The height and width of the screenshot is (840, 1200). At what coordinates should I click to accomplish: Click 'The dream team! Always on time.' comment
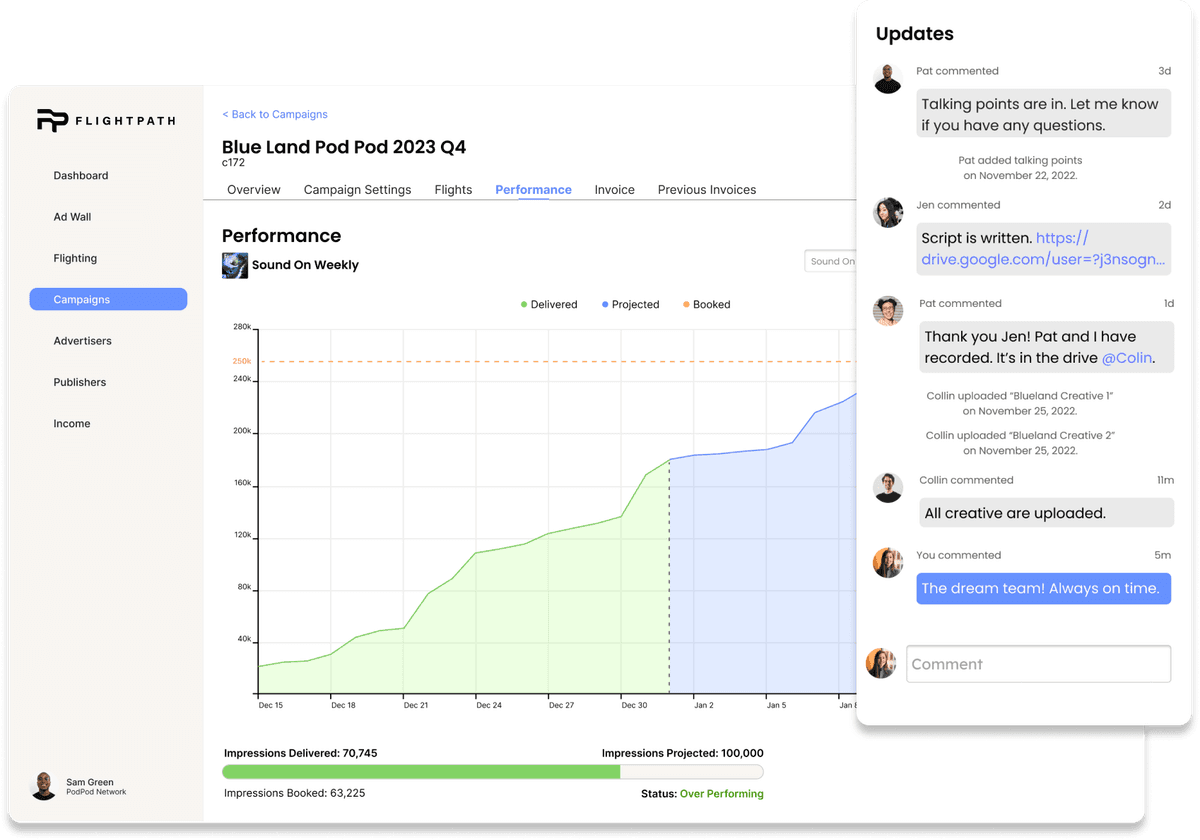1044,588
